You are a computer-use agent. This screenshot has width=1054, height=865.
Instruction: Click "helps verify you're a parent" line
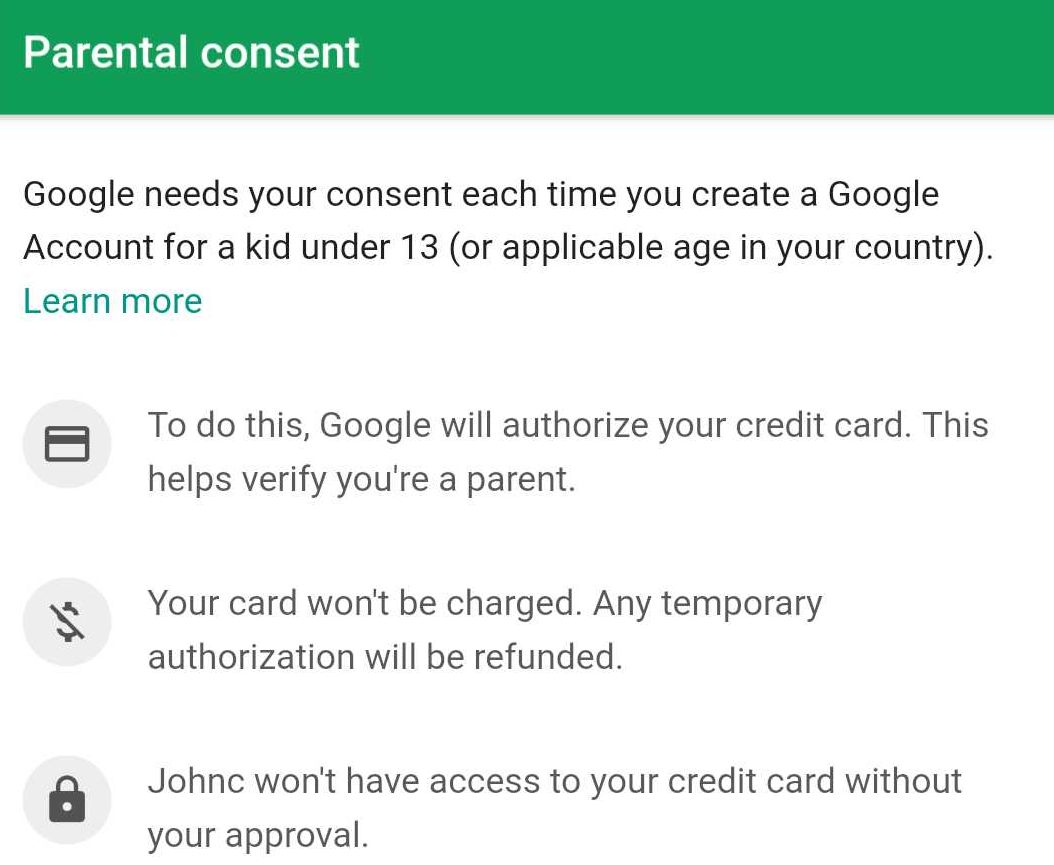pyautogui.click(x=361, y=479)
